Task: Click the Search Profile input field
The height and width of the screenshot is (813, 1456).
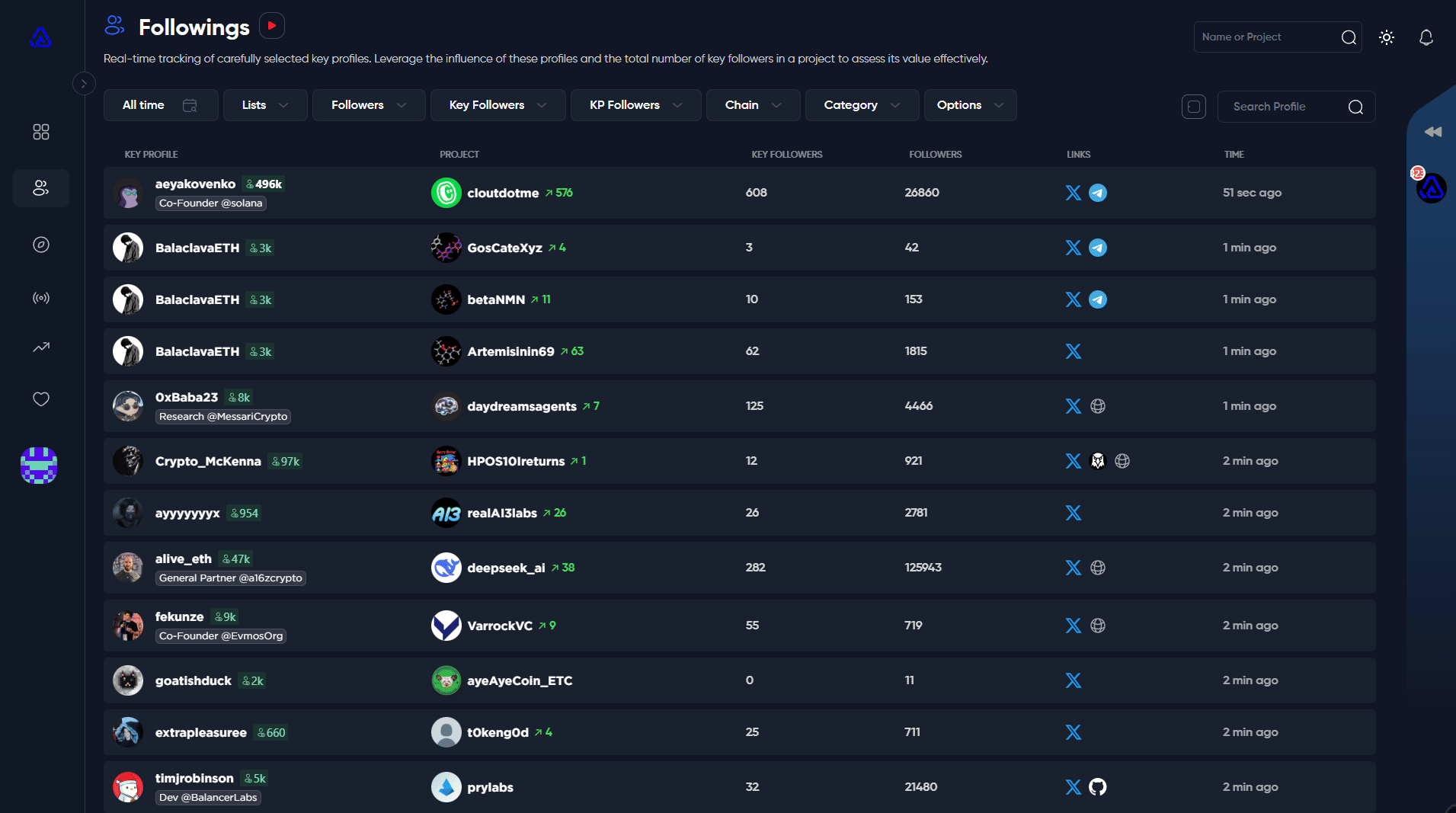Action: [1286, 107]
